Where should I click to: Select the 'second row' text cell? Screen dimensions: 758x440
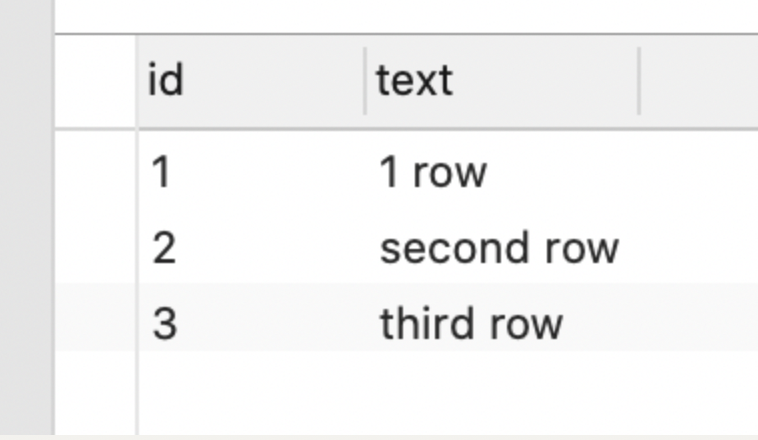[x=502, y=248]
